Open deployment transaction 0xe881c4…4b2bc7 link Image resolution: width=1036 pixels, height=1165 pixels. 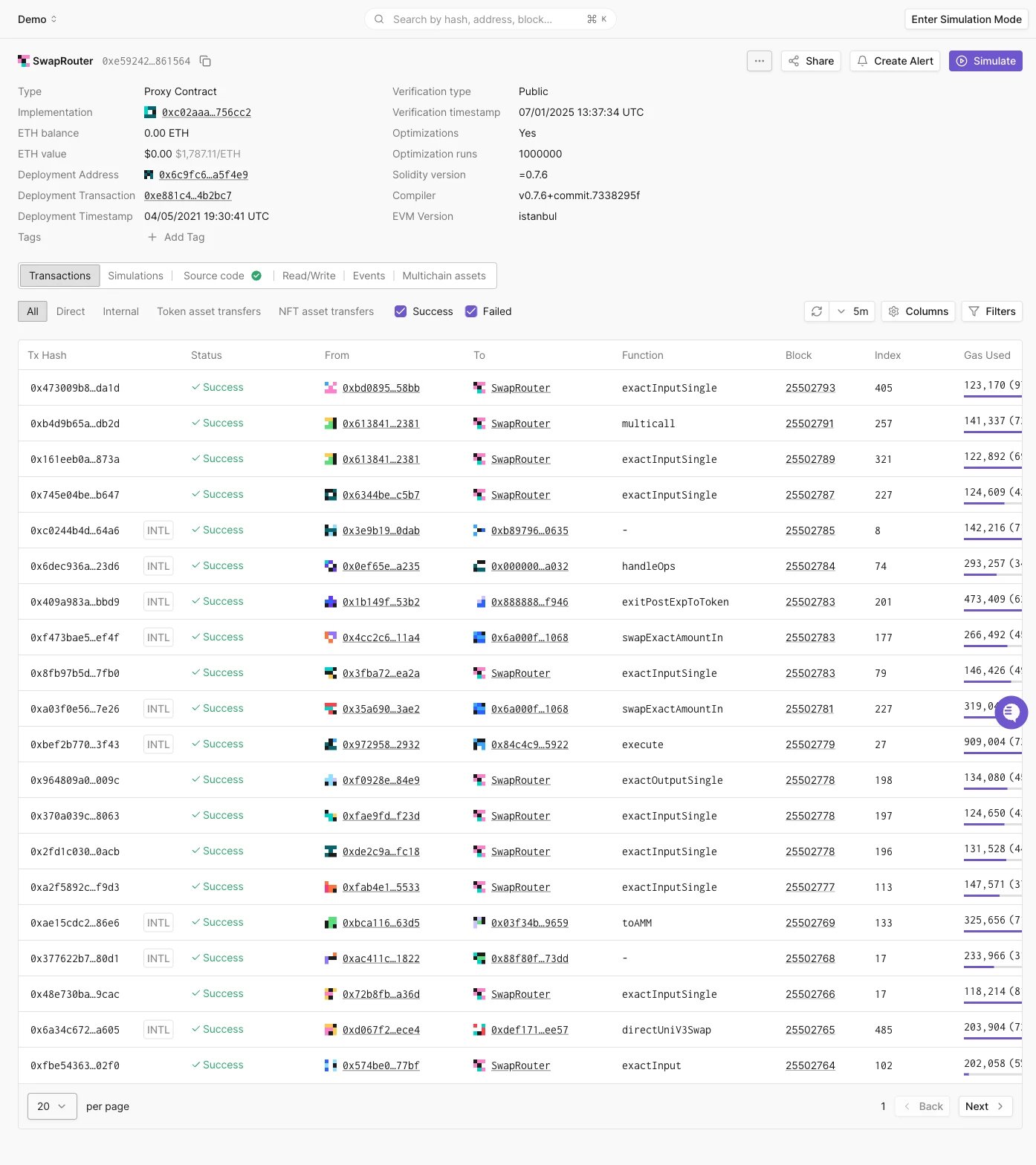[x=188, y=195]
